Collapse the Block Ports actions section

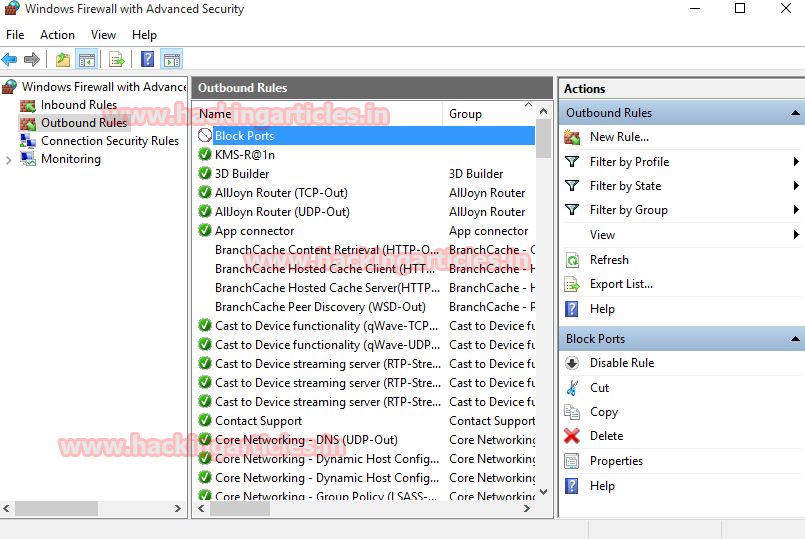(x=795, y=339)
